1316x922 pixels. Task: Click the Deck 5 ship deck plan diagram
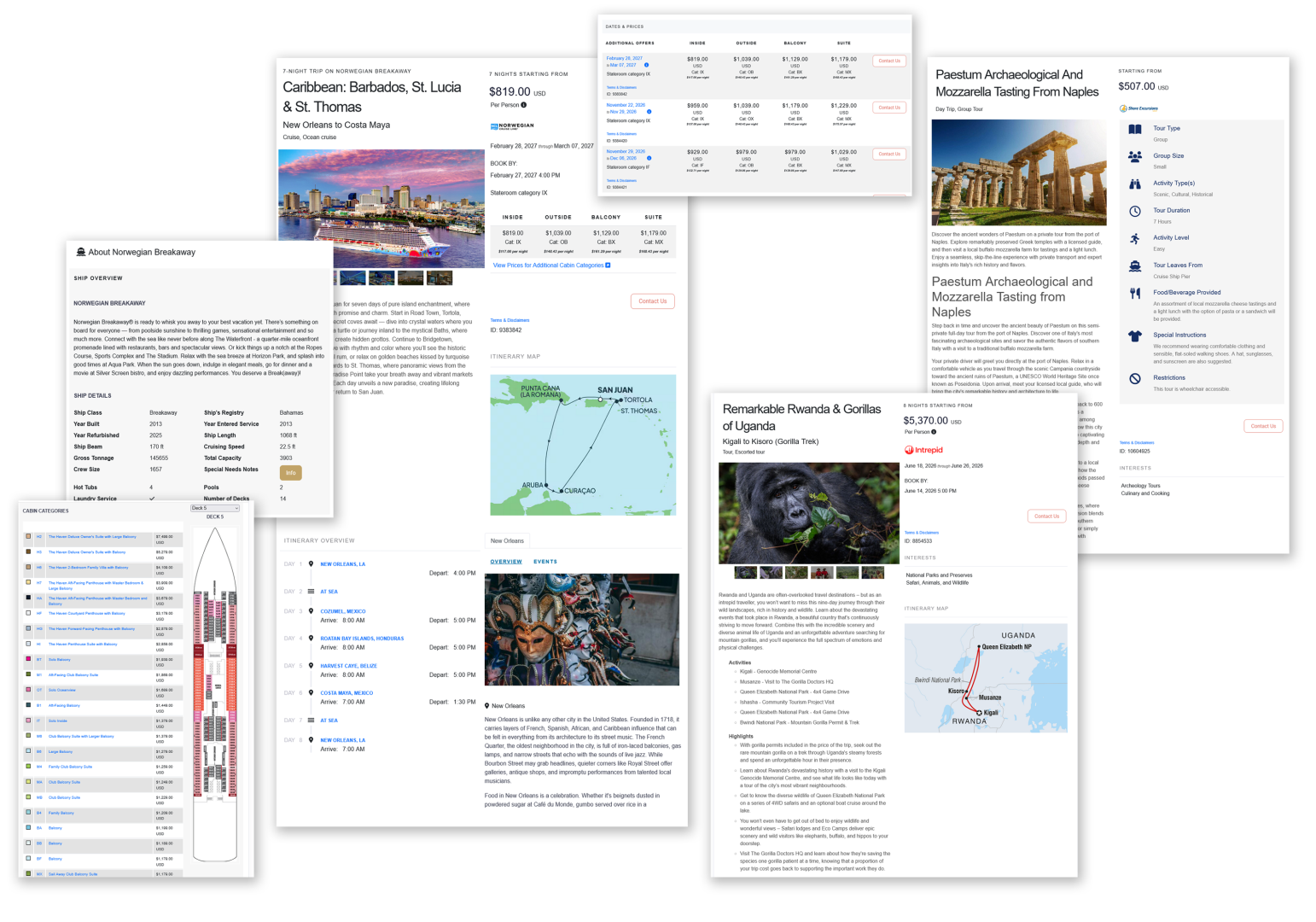pos(215,694)
